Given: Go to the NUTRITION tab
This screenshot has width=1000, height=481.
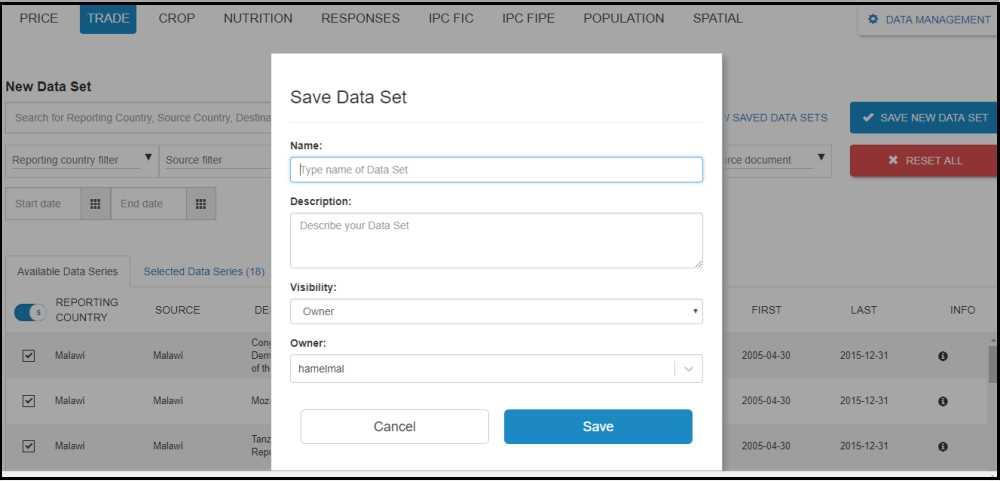Looking at the screenshot, I should (258, 19).
